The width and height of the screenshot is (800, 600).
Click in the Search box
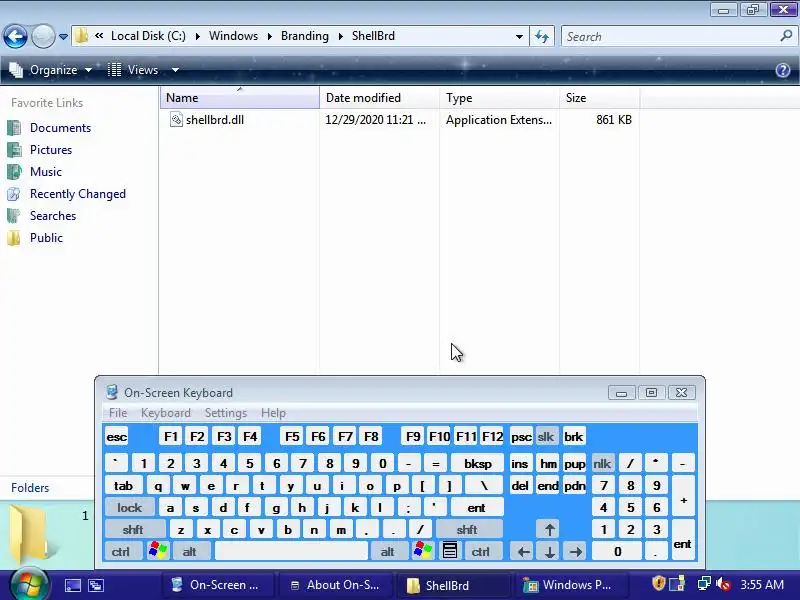668,37
